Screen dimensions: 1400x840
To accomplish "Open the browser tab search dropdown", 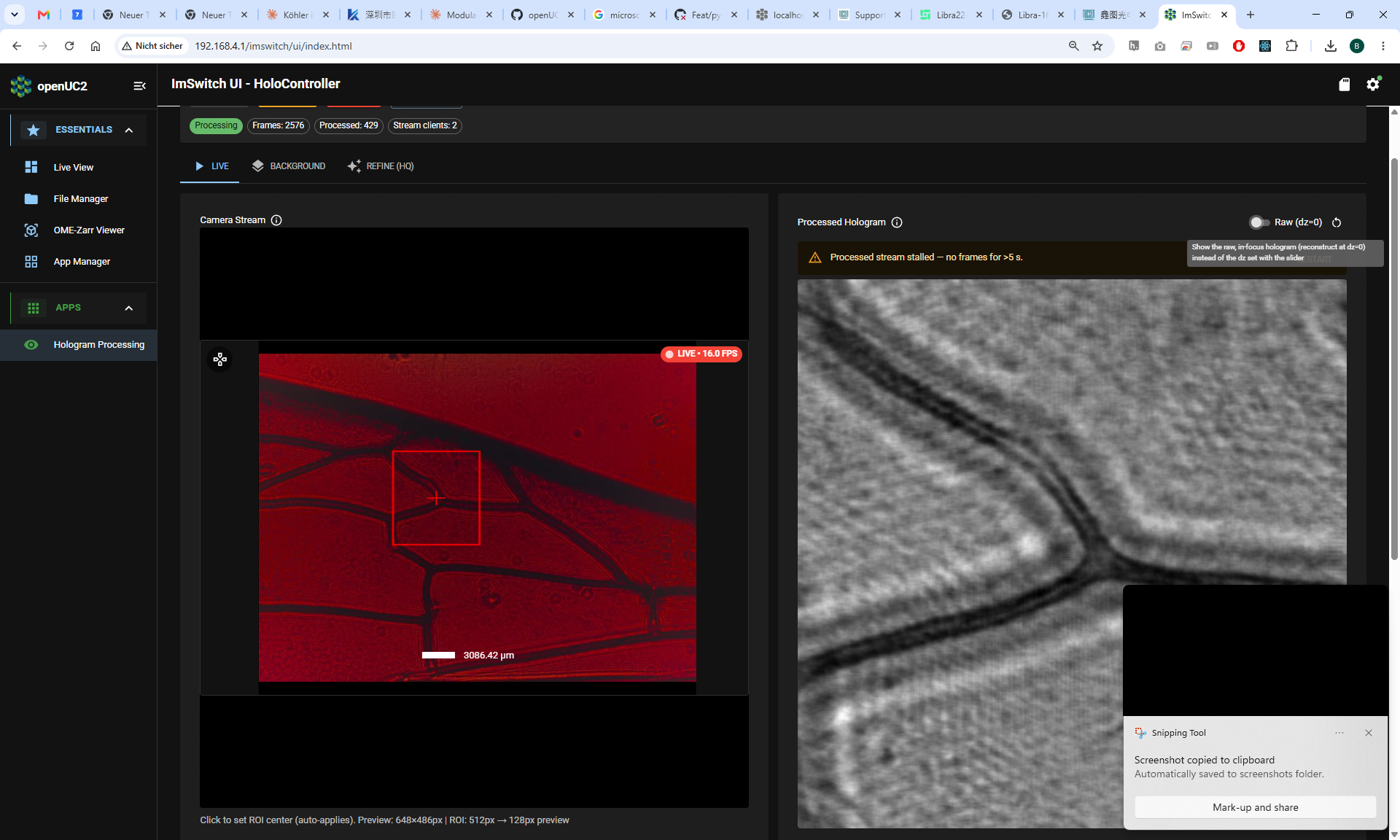I will 14,15.
